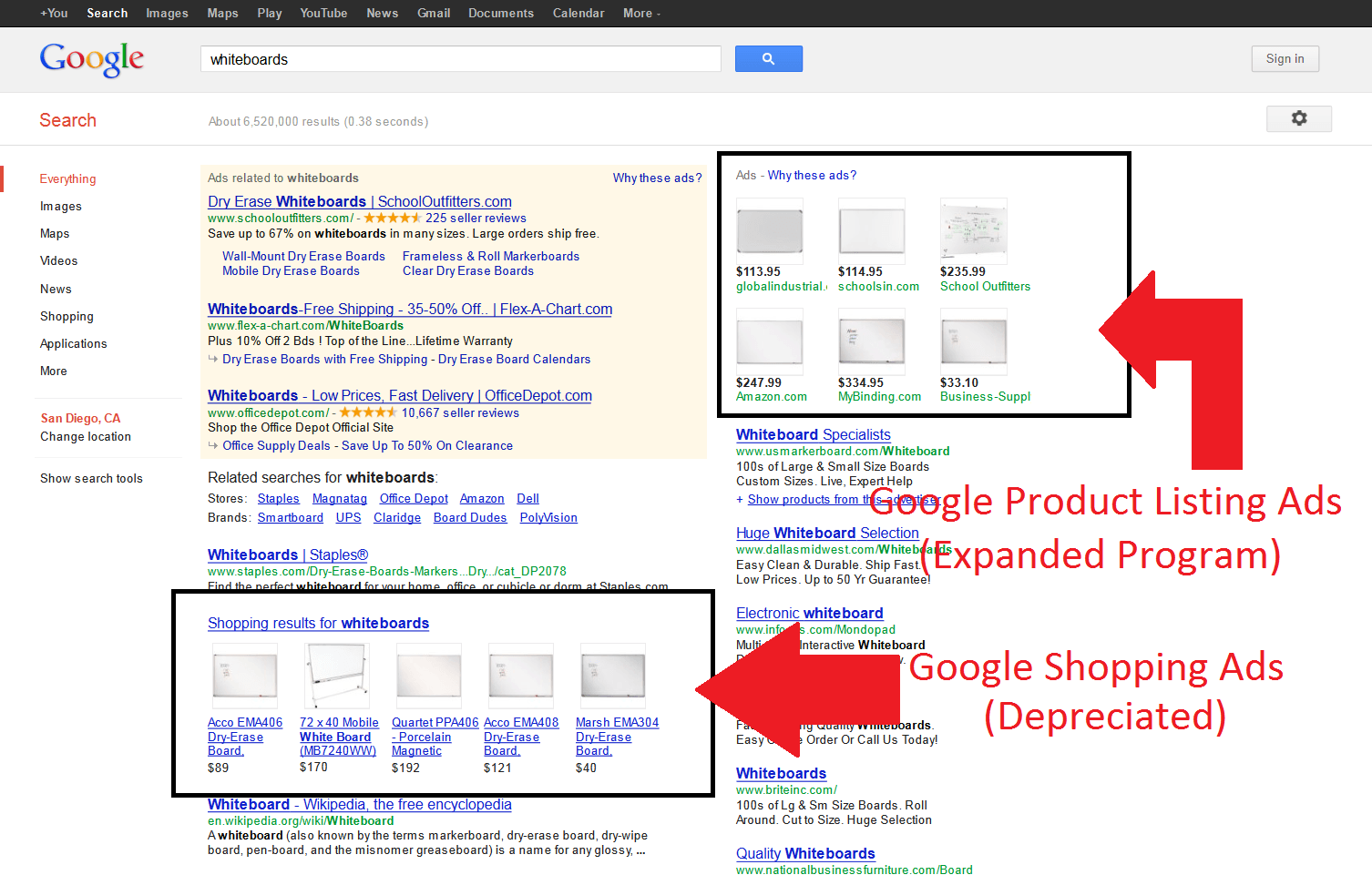Open Huge Whiteboard Selection ad
Viewport: 1372px width, 875px height.
827,533
